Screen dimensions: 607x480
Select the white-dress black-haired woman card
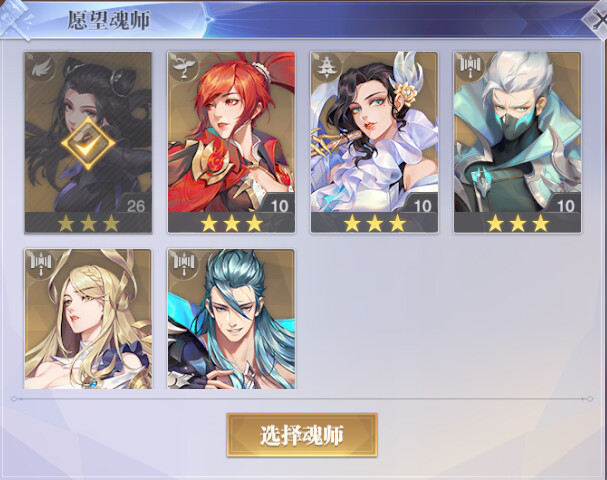[374, 142]
